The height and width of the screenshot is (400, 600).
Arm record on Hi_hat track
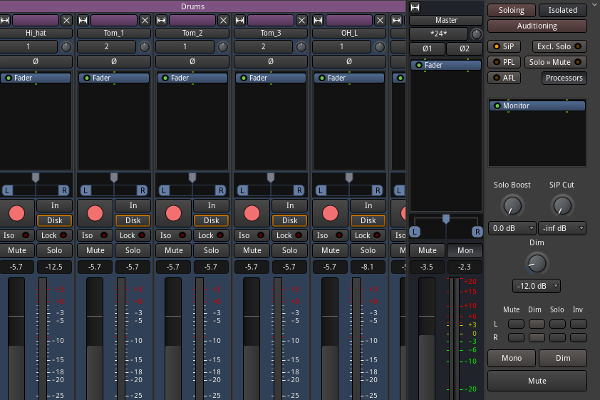pyautogui.click(x=16, y=213)
